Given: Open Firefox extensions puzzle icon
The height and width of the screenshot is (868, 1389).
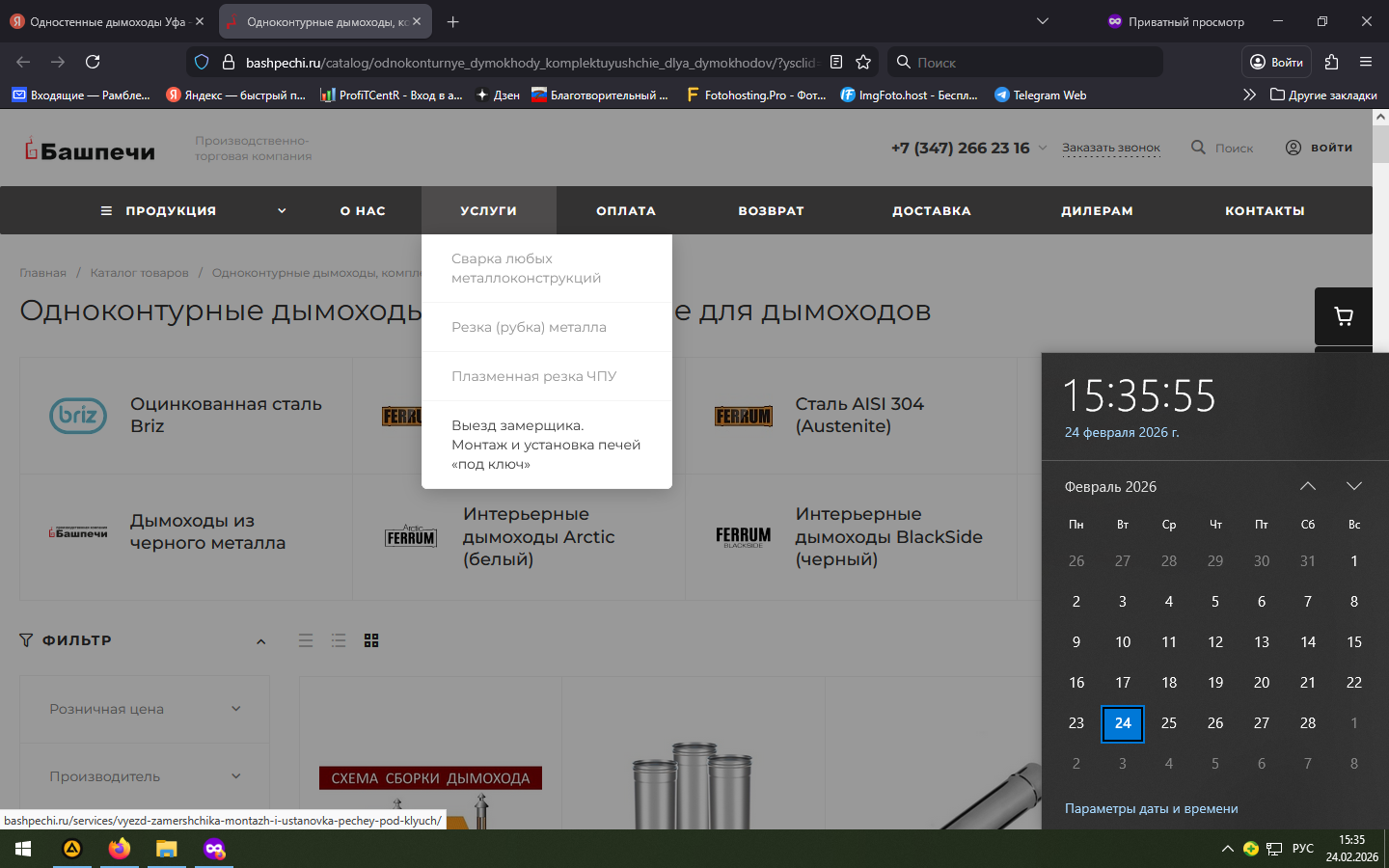Looking at the screenshot, I should 1331,62.
